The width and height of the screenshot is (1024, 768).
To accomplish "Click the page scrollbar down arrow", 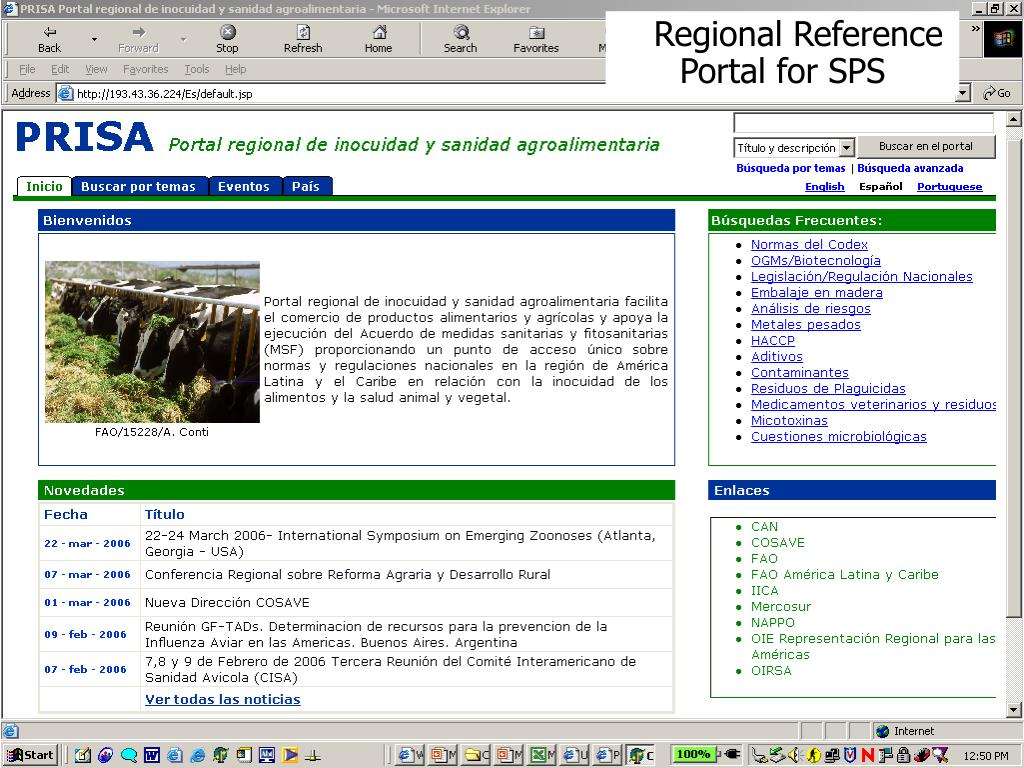I will 1013,710.
